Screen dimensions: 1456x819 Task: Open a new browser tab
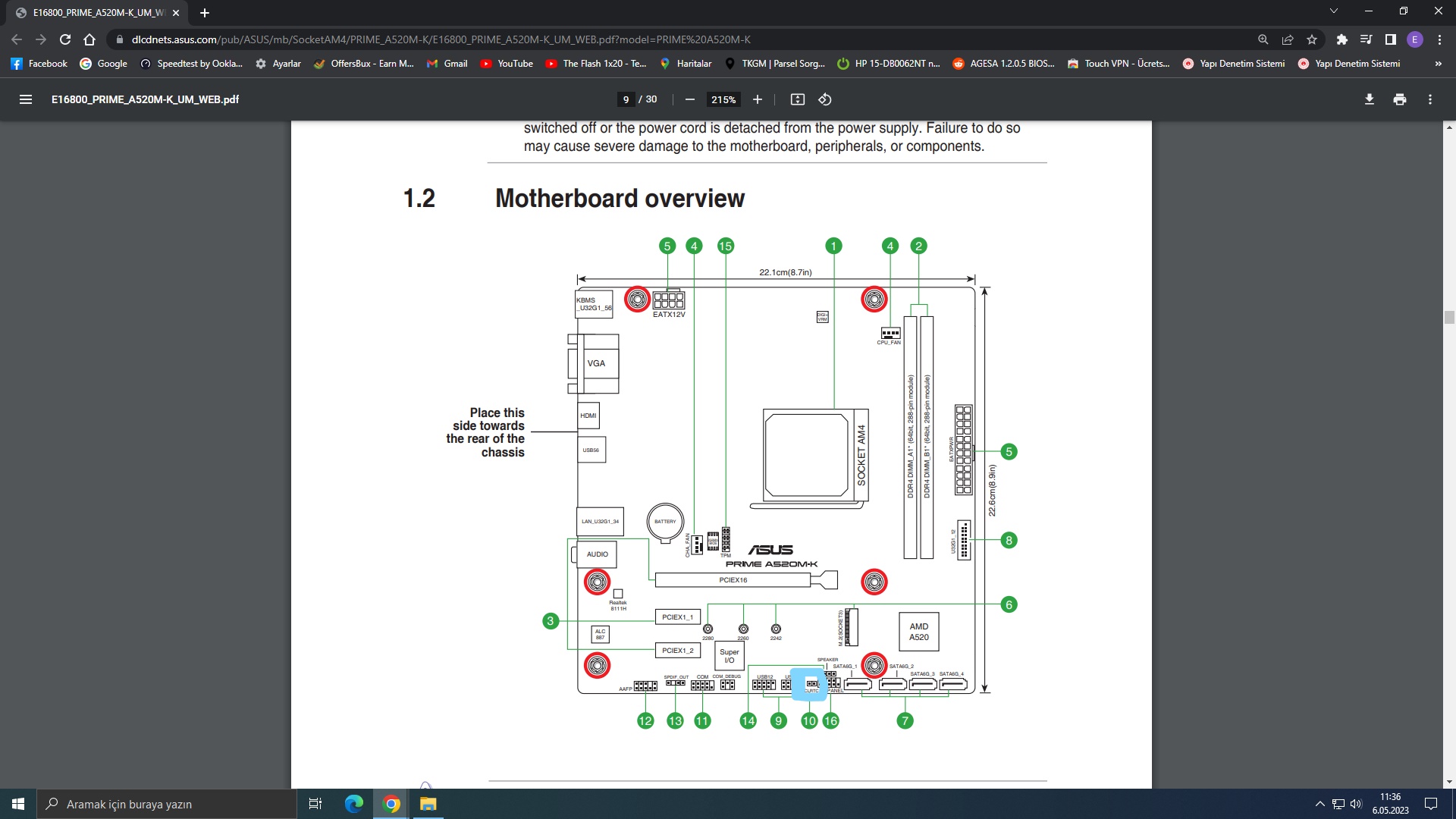click(x=205, y=13)
